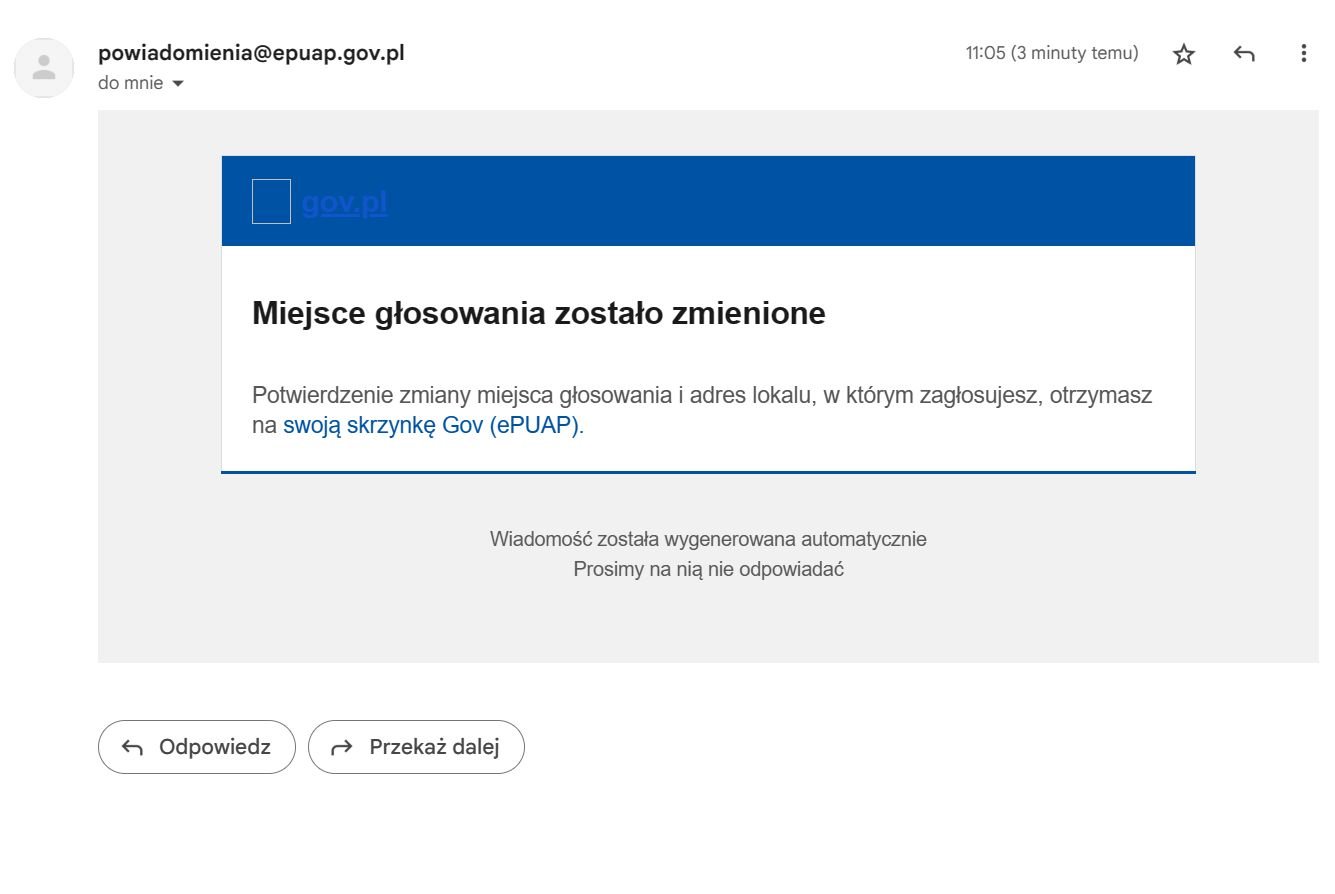
Task: Click sender address powiadomienia@epuap.gov.pl
Action: tap(251, 54)
